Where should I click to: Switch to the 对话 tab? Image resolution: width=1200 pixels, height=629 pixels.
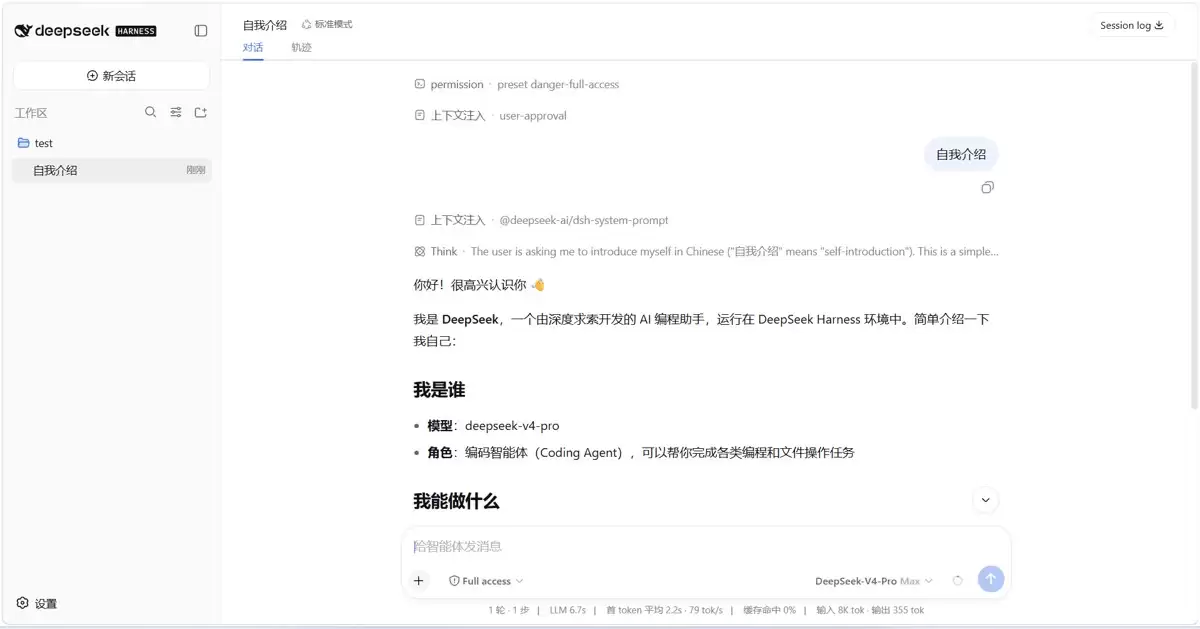coord(253,47)
